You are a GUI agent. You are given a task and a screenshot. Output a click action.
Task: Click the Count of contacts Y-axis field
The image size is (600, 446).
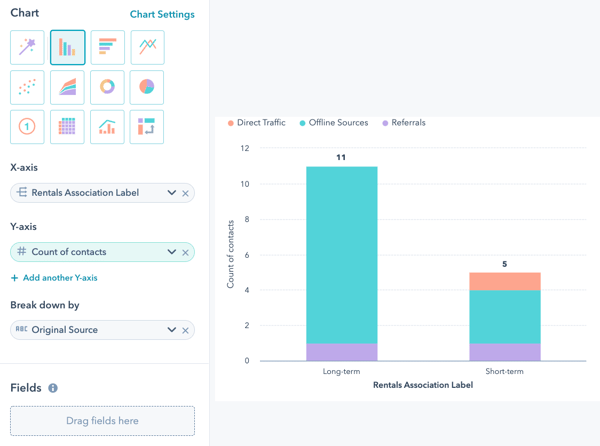103,252
